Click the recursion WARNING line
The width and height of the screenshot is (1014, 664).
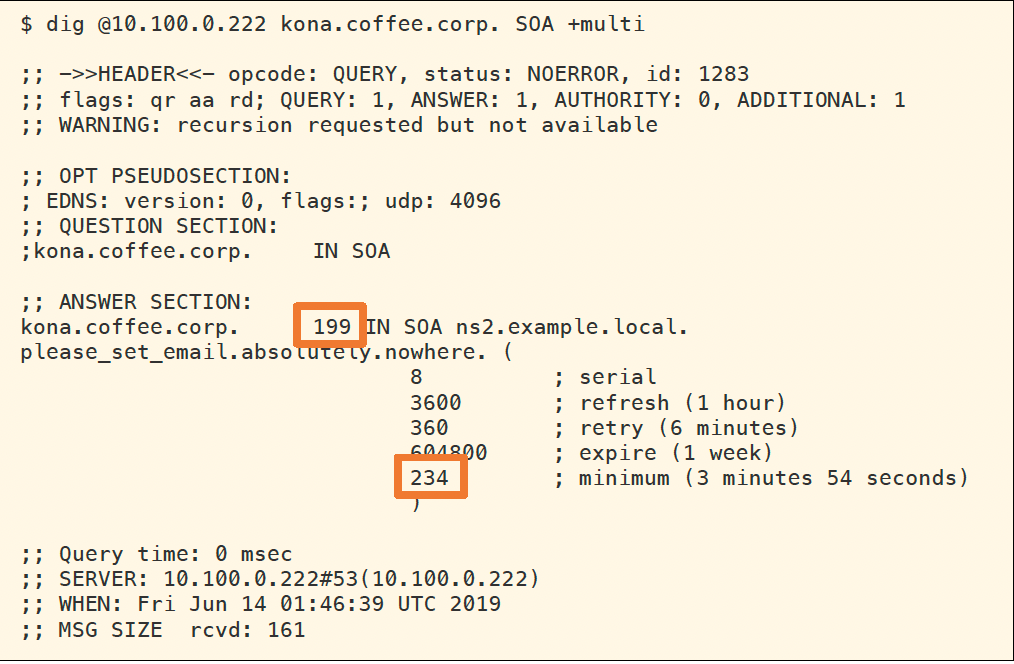339,125
